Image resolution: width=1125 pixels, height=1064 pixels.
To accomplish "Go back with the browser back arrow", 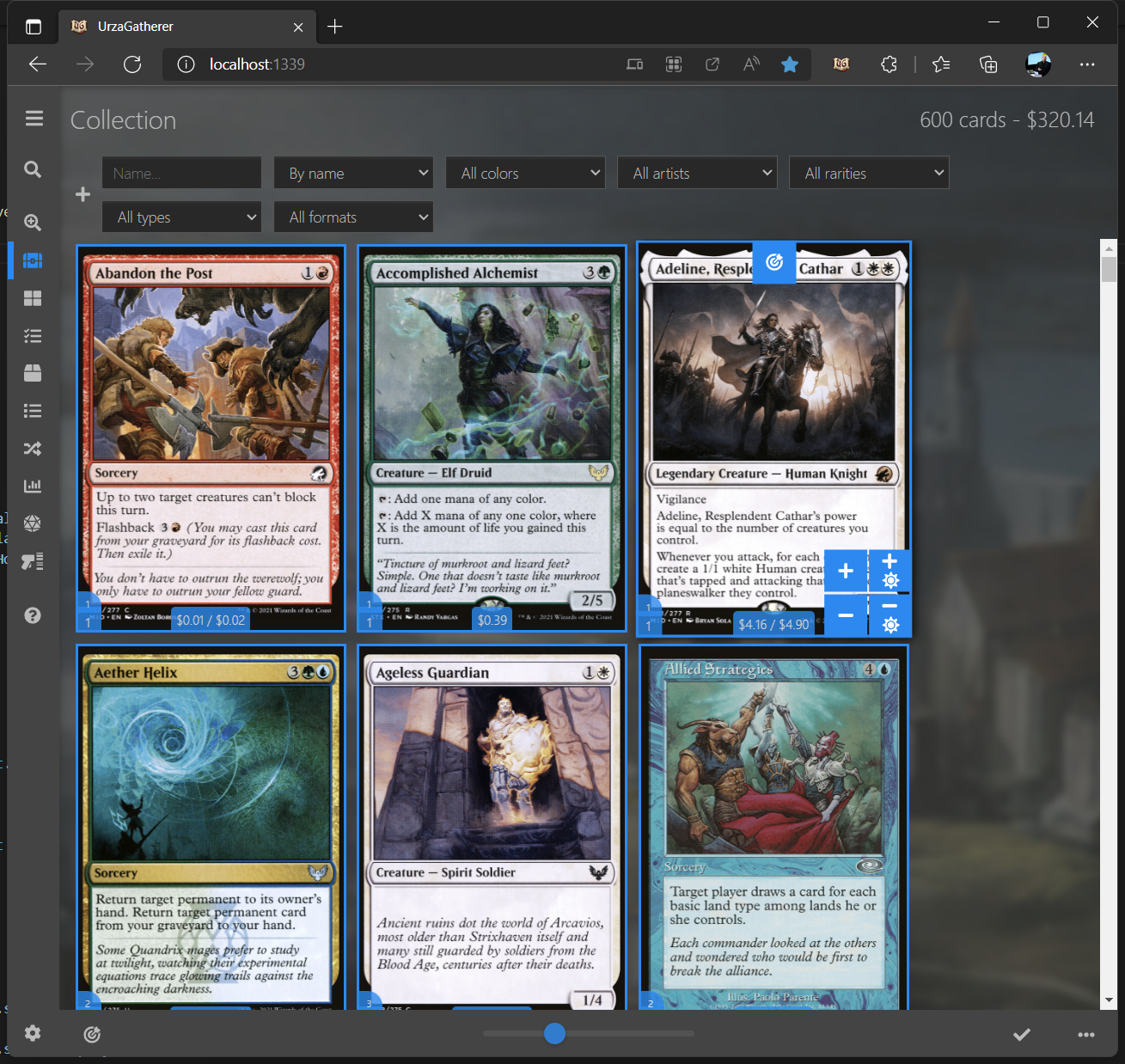I will click(x=38, y=64).
